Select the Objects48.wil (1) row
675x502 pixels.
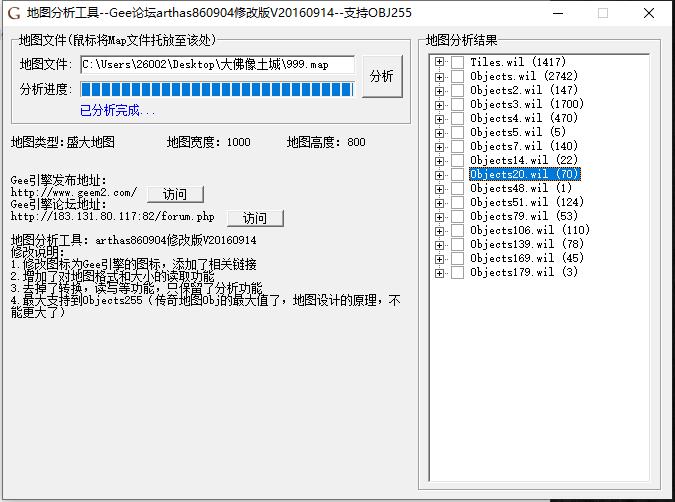pyautogui.click(x=521, y=188)
